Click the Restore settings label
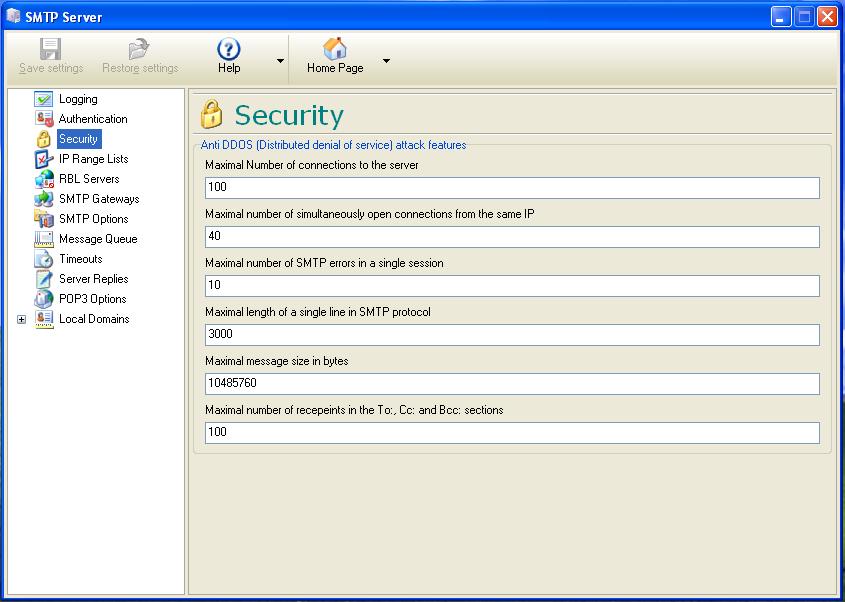 point(140,68)
